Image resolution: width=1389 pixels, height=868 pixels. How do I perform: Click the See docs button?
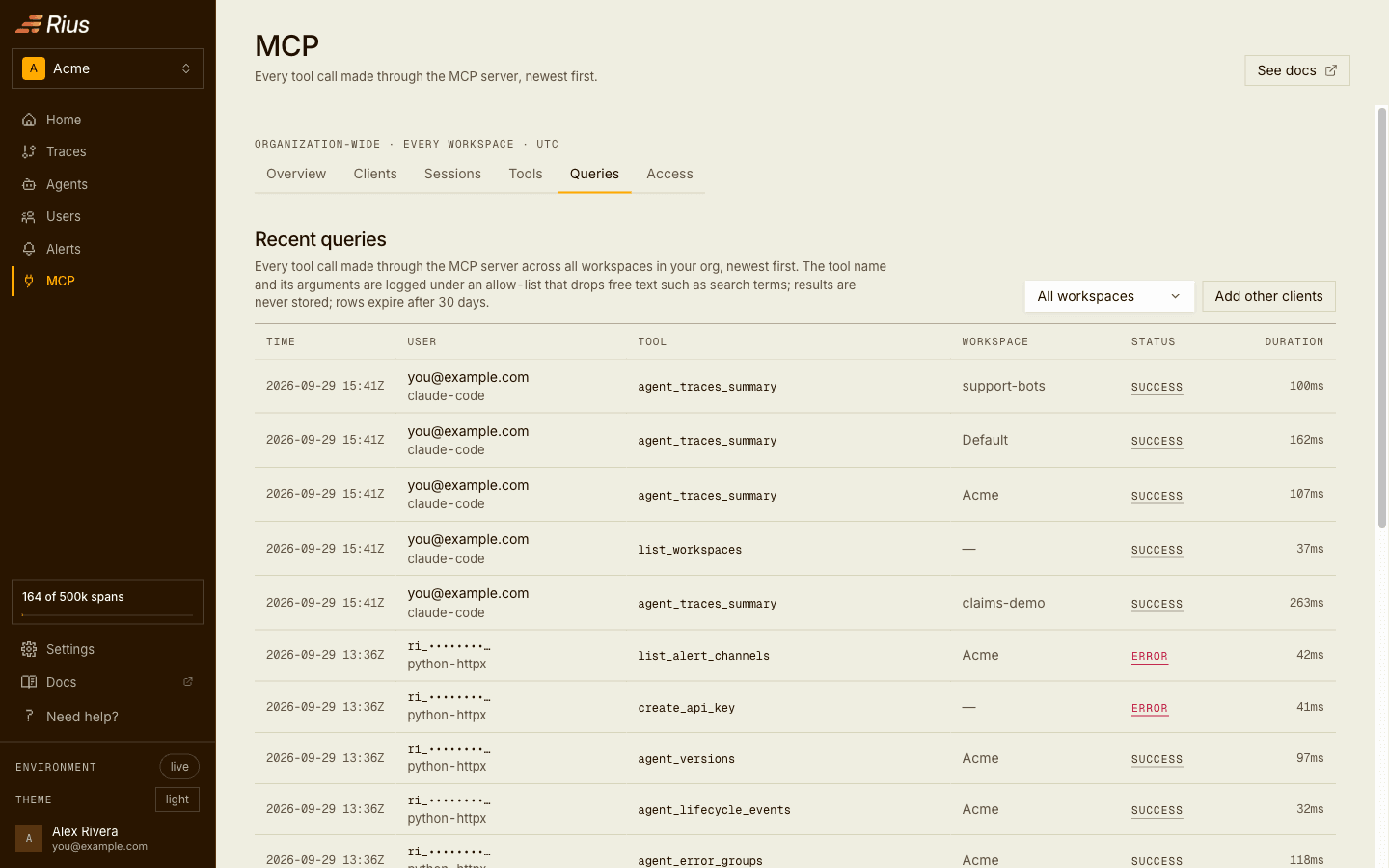(1297, 70)
